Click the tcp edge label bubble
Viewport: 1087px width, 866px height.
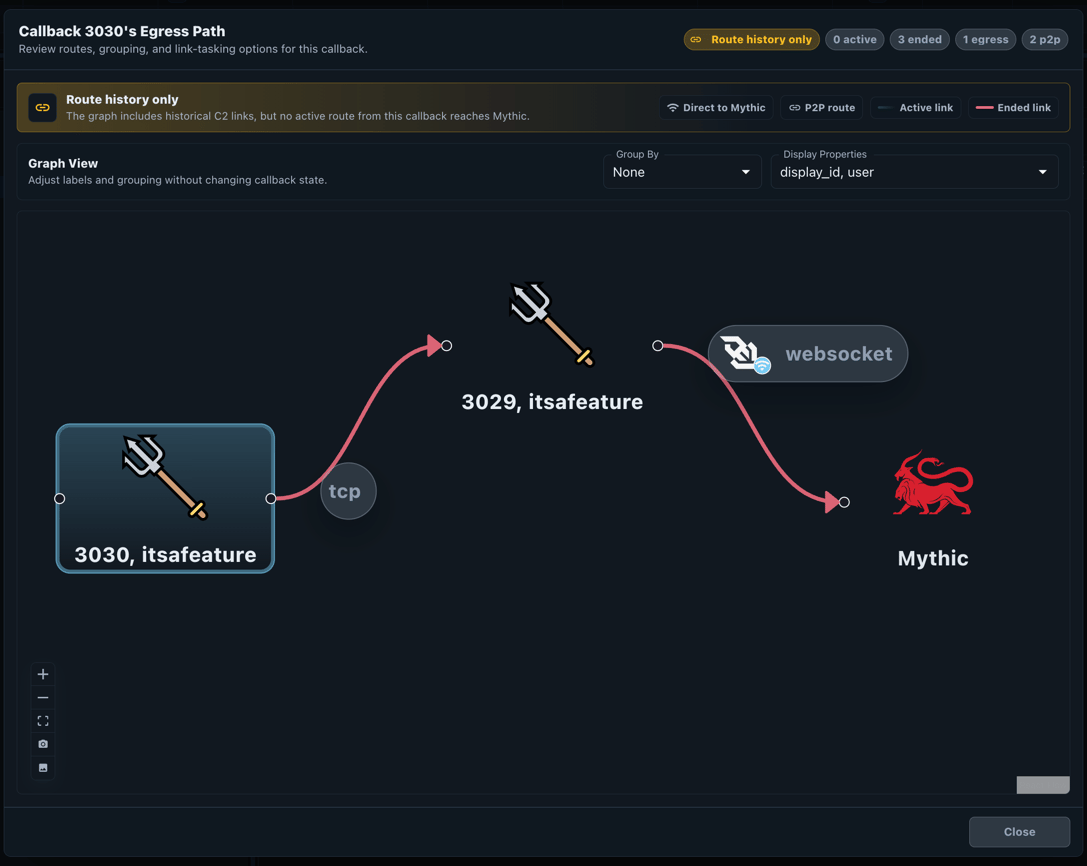tap(348, 491)
